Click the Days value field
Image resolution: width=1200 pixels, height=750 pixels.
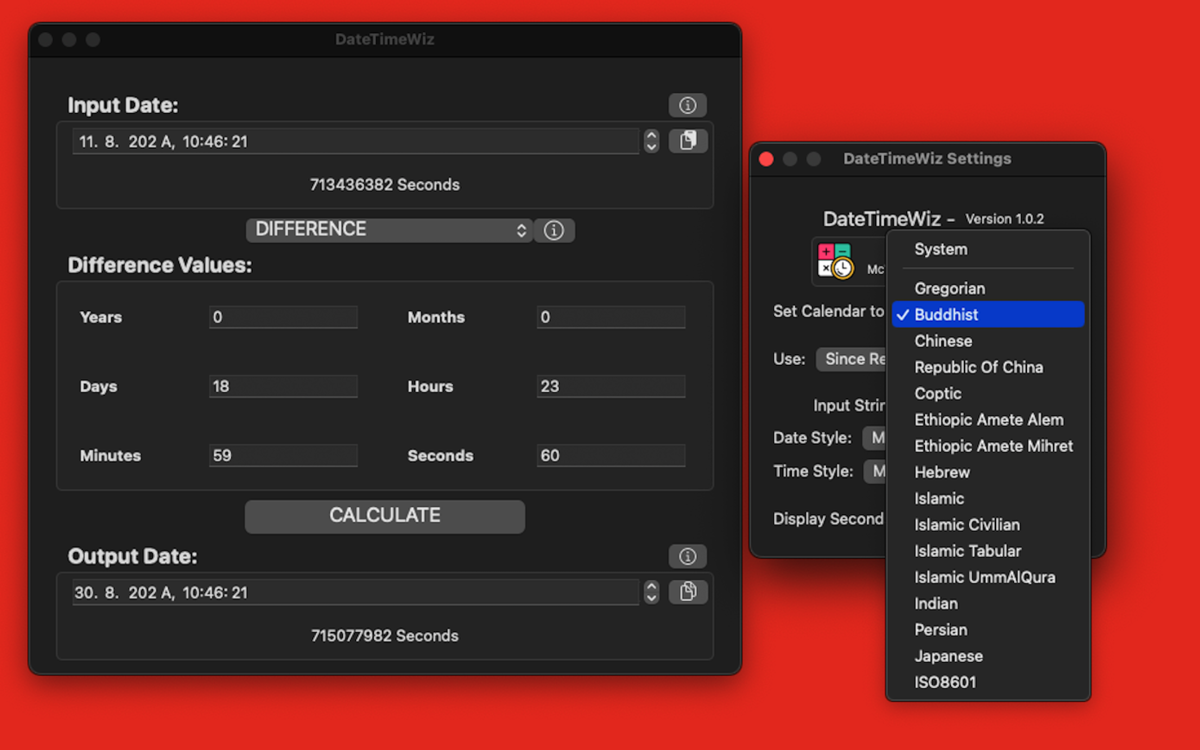(x=283, y=386)
